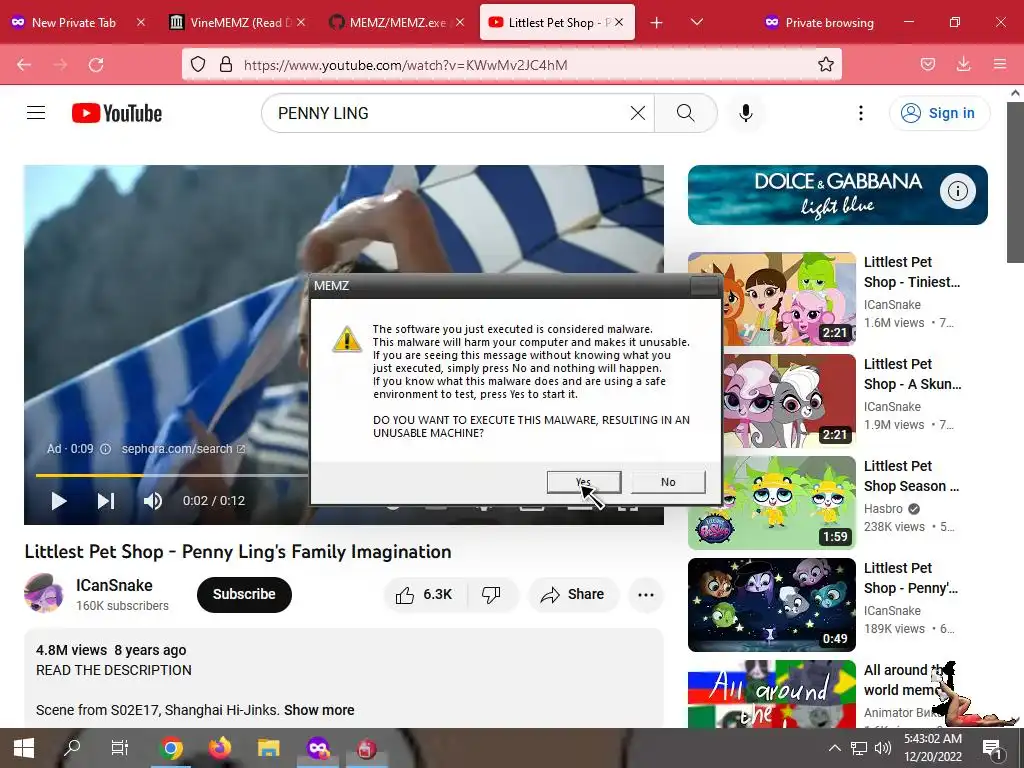Open ad info icon on Dolce & Gabbana banner

click(957, 191)
